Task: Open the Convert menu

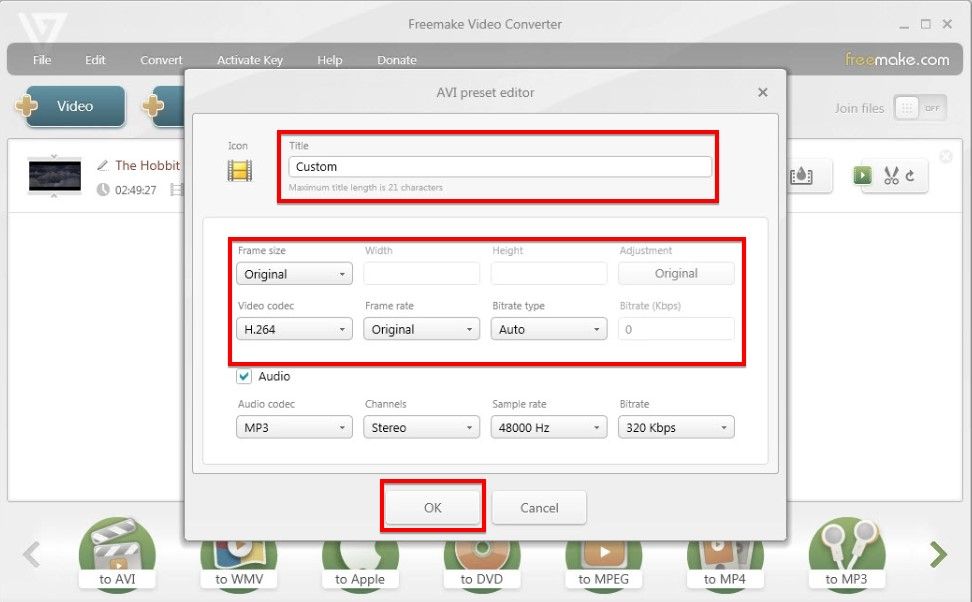Action: (161, 60)
